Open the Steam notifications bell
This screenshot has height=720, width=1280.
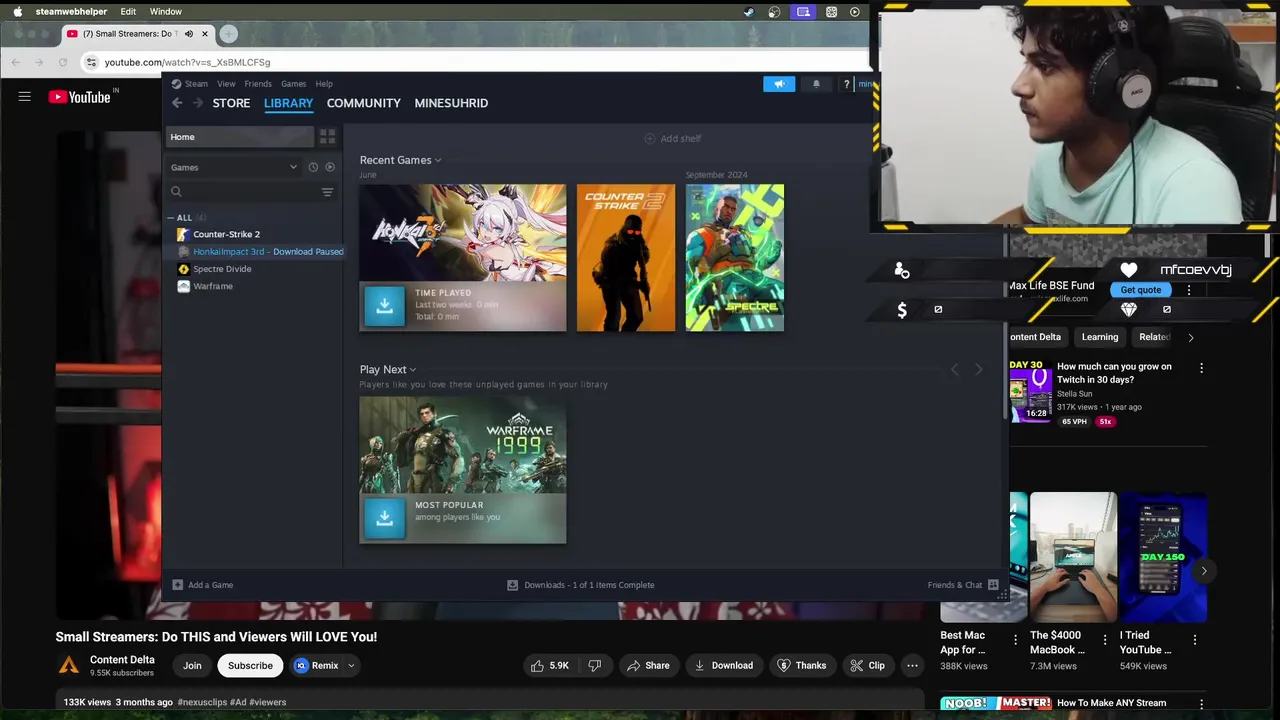tap(816, 84)
